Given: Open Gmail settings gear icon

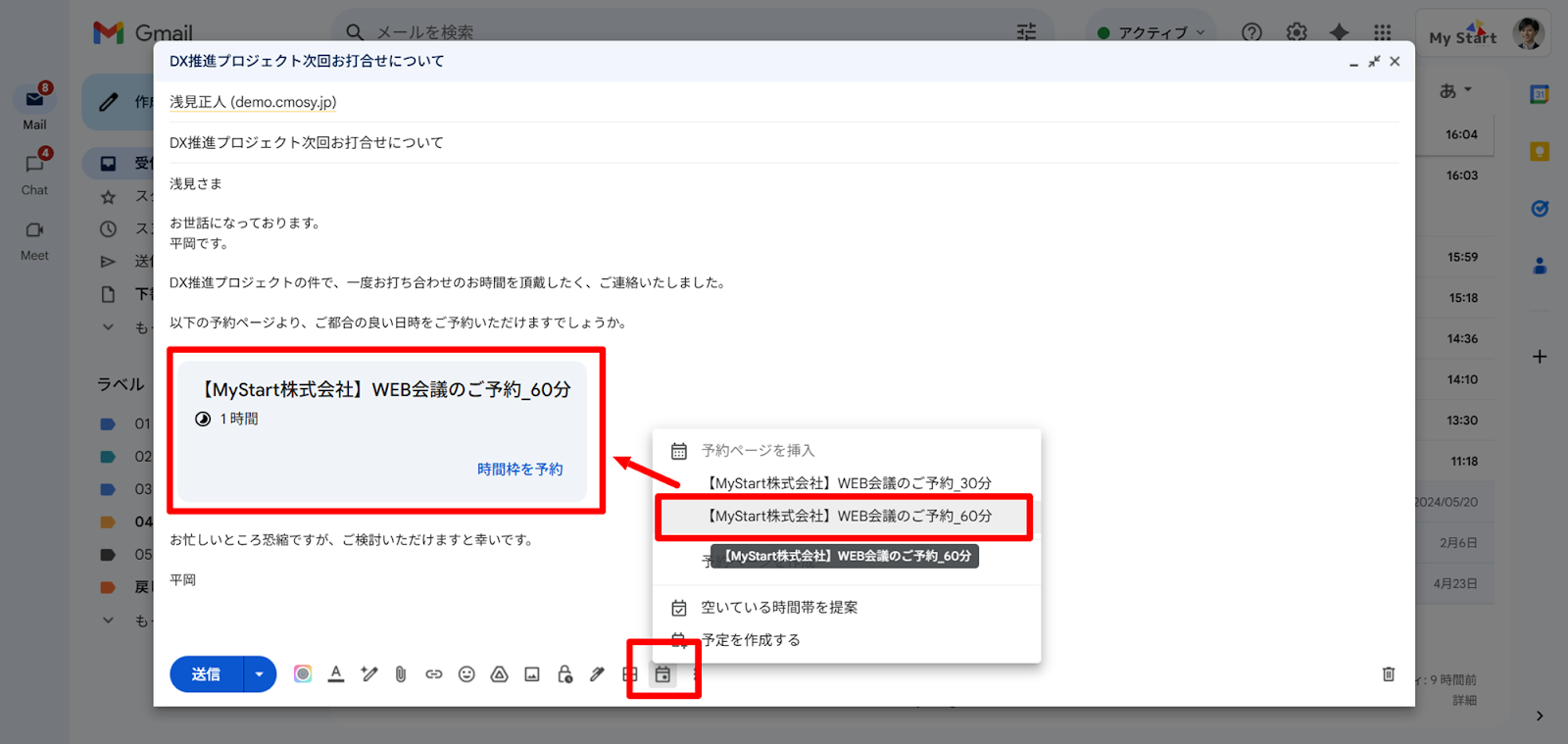Looking at the screenshot, I should tap(1297, 32).
